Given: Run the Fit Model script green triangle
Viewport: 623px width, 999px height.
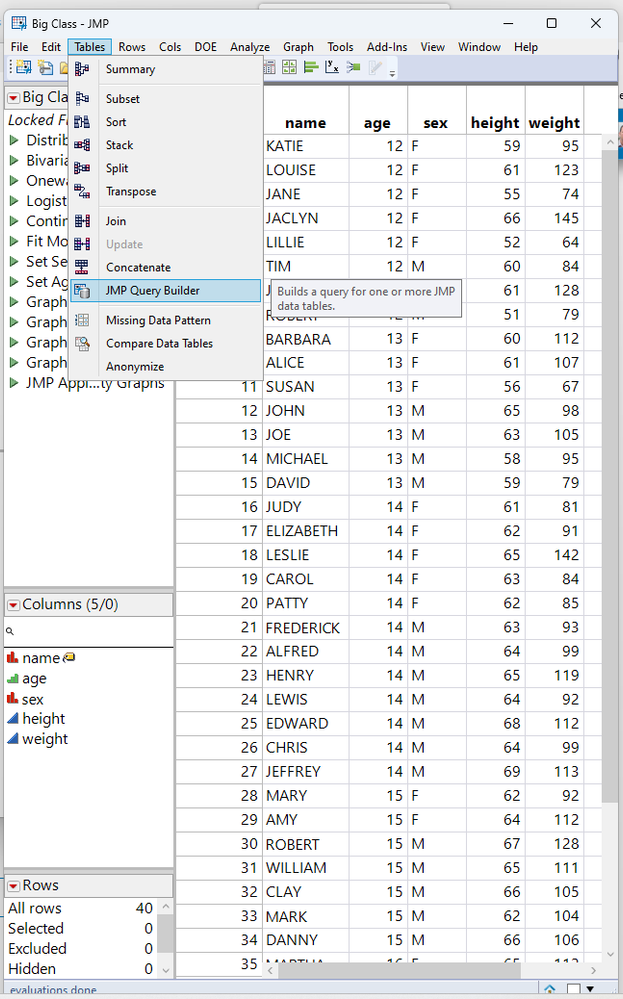Looking at the screenshot, I should coord(14,241).
